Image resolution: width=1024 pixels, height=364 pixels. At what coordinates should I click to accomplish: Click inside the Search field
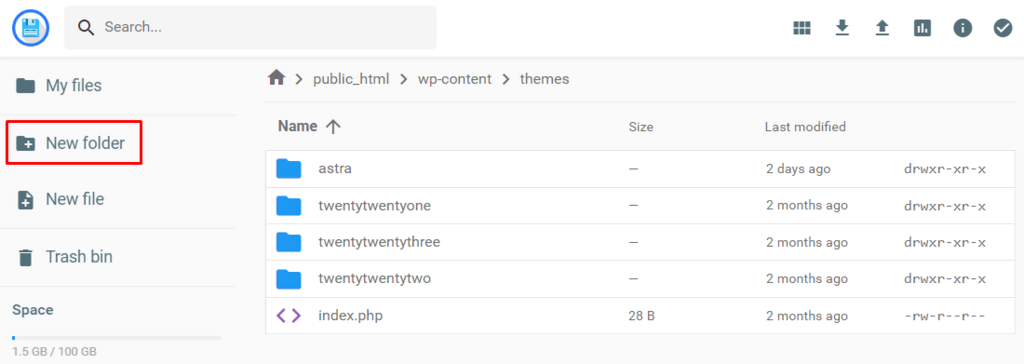click(250, 27)
